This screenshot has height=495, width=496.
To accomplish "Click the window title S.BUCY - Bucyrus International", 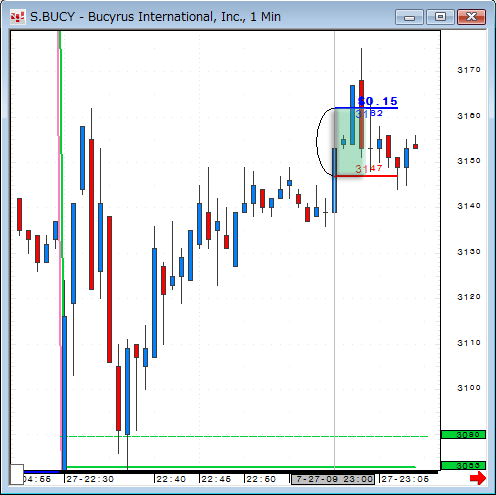I will 155,16.
